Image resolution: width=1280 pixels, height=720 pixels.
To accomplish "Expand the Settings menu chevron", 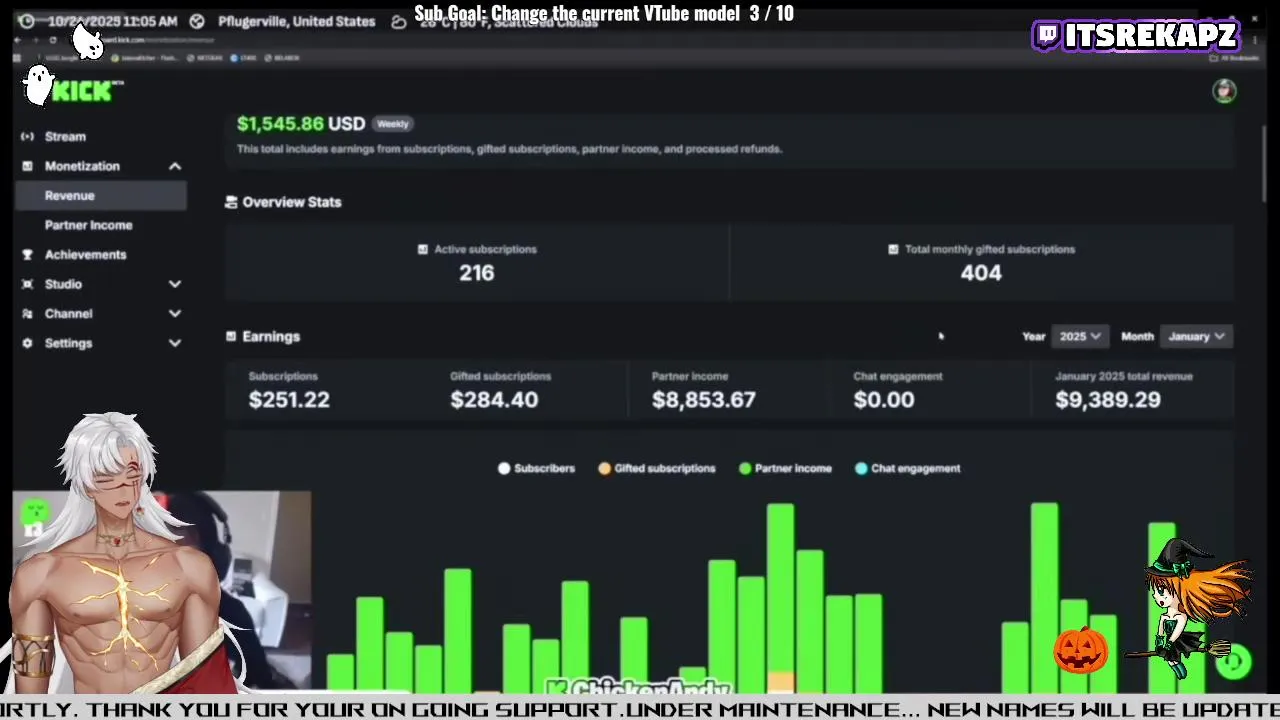I will click(x=175, y=343).
